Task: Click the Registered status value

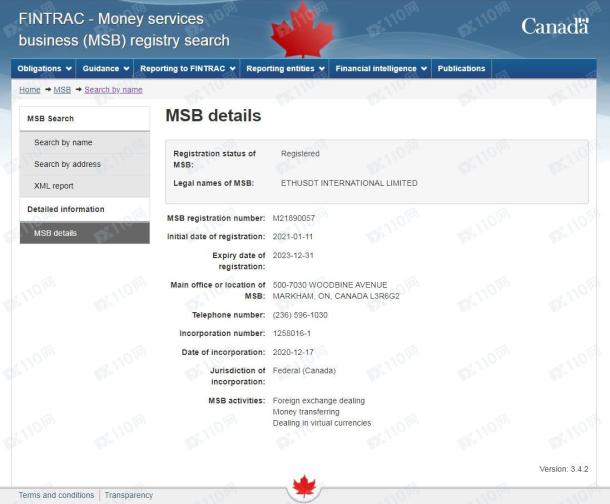Action: [x=300, y=154]
